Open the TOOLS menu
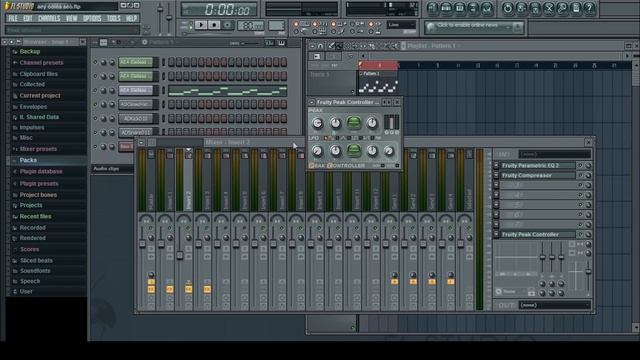Screen dimensions: 640x360 point(113,19)
